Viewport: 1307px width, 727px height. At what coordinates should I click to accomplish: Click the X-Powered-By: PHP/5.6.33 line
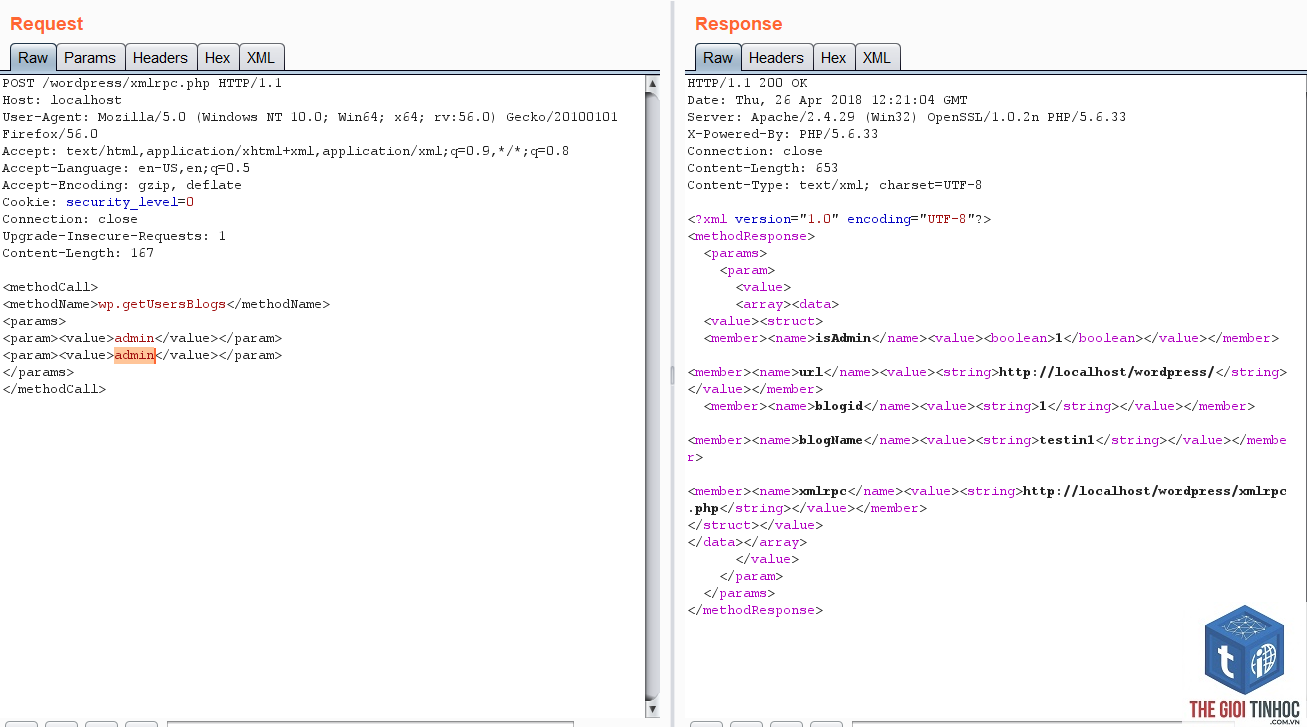tap(783, 134)
